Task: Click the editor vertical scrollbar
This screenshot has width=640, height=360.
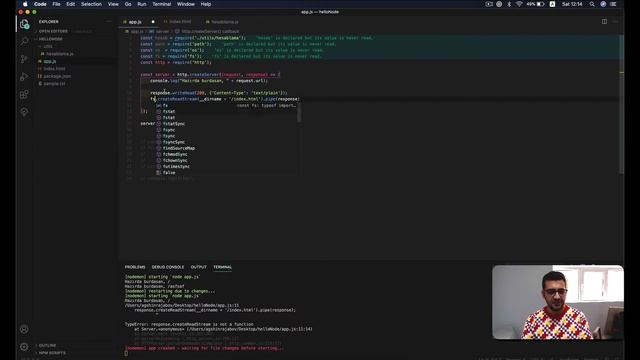Action: point(621,104)
